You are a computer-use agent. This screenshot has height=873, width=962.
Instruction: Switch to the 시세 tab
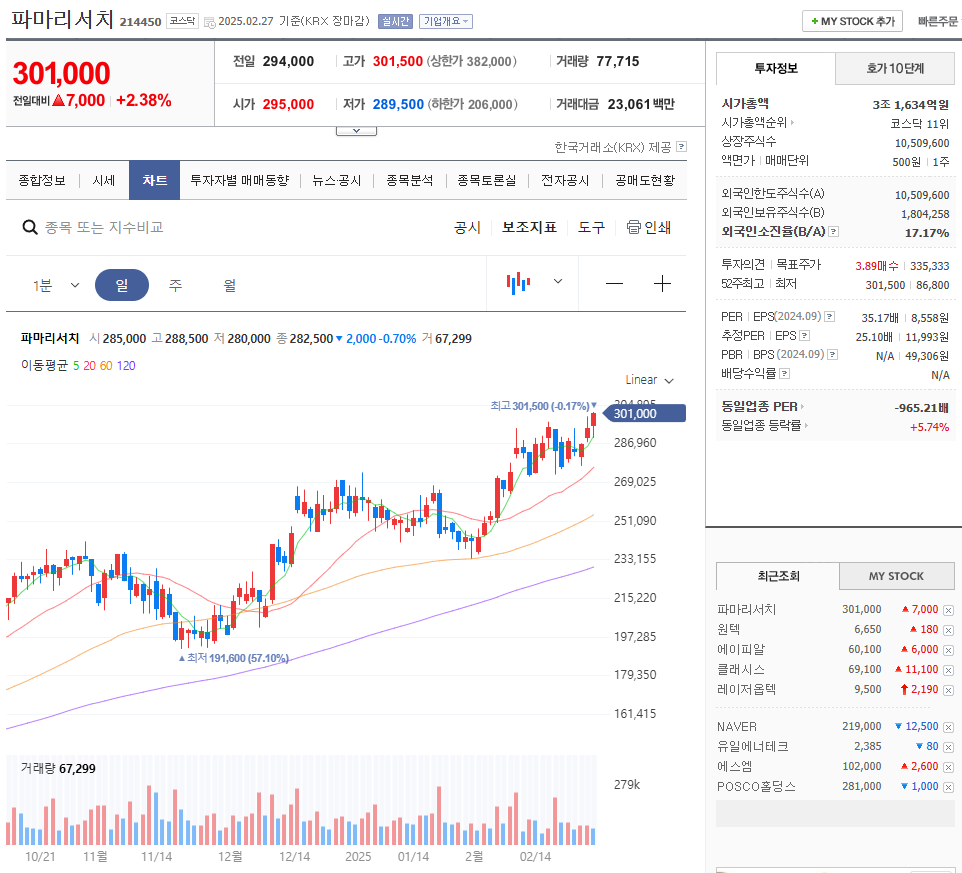coord(104,180)
